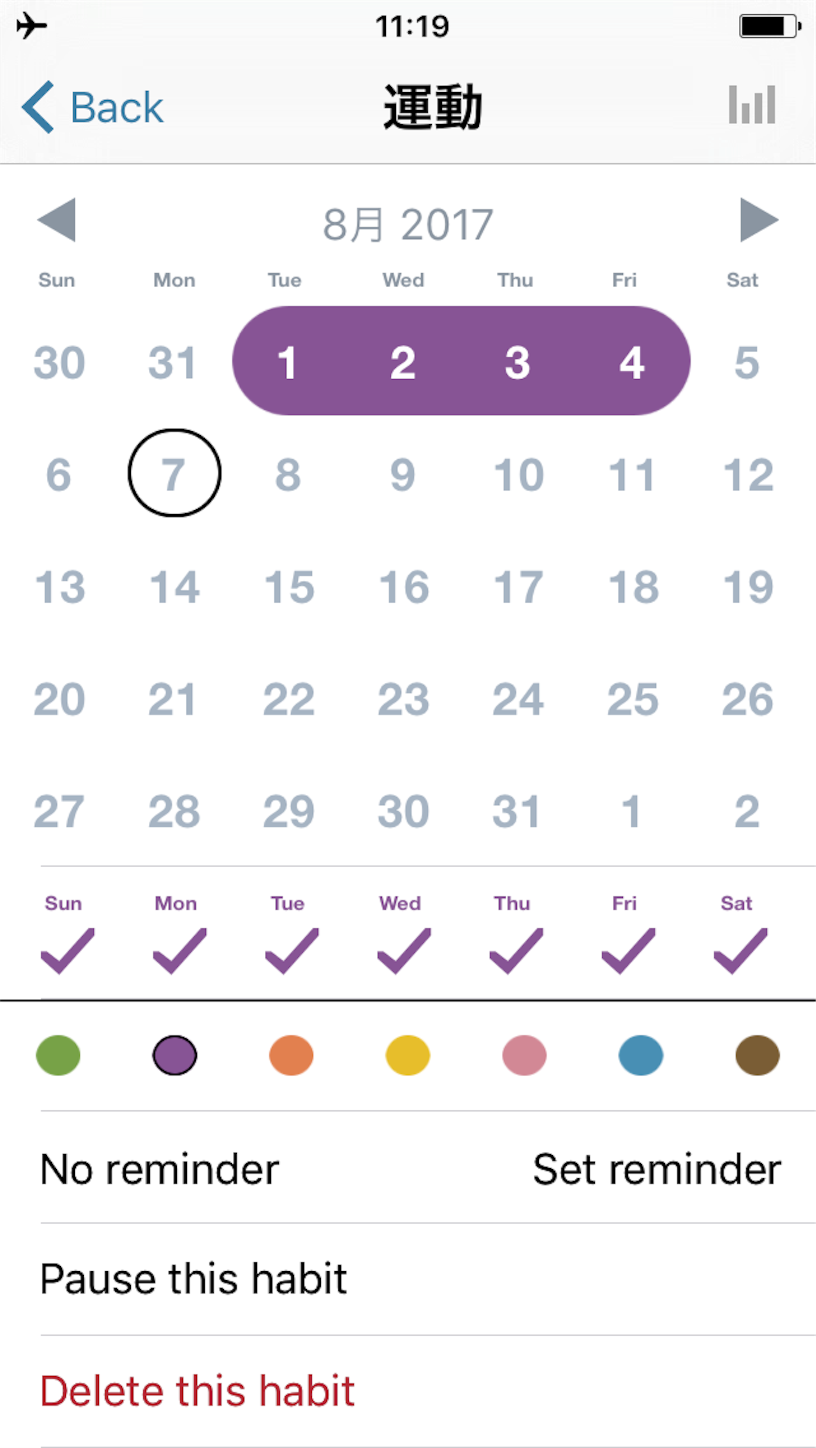
Task: Select circled day 7 in calendar
Action: 174,473
